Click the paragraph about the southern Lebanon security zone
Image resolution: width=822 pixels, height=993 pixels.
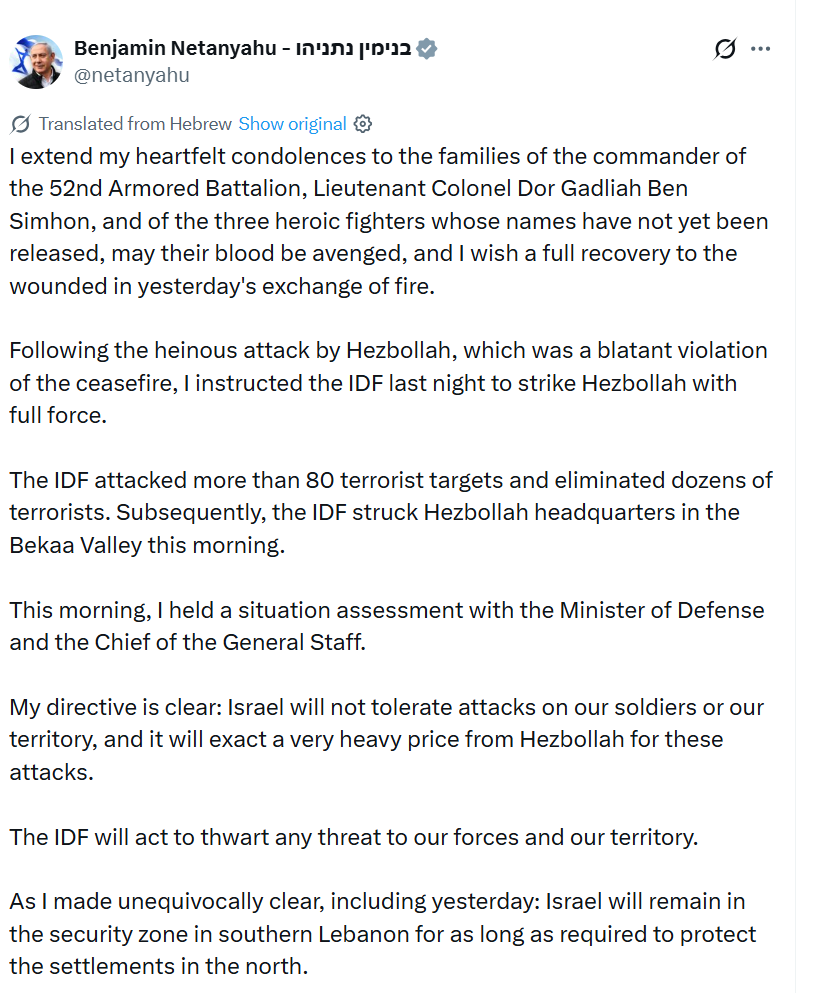point(383,934)
